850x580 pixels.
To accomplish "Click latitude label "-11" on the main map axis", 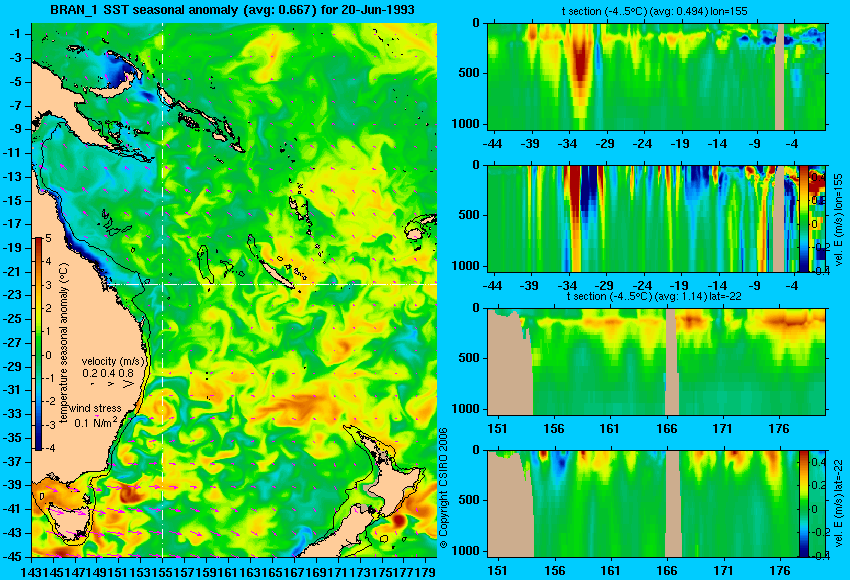I will (x=12, y=153).
